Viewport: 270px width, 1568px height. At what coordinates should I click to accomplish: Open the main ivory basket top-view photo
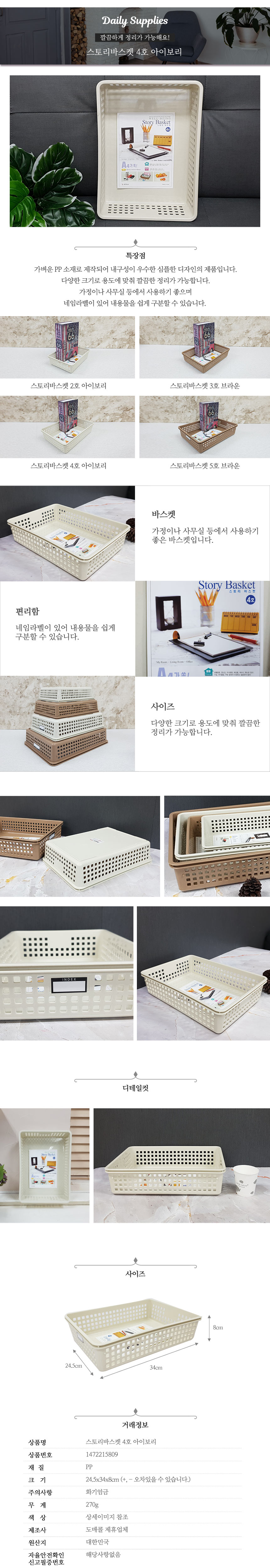[x=135, y=151]
